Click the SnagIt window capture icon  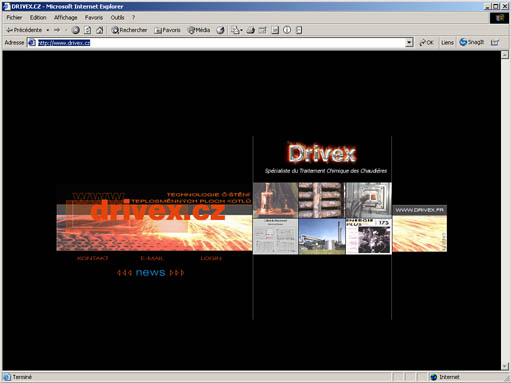click(495, 42)
